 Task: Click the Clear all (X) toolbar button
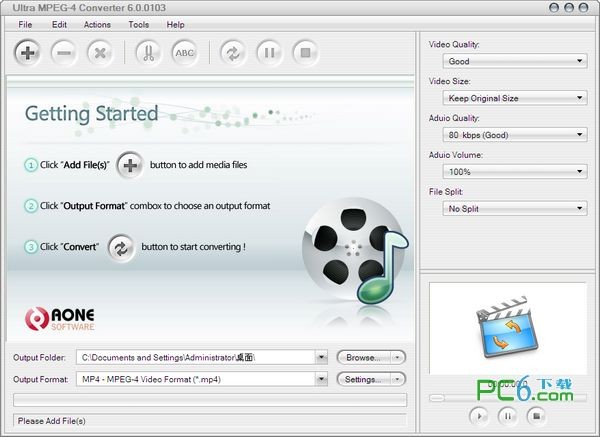click(100, 52)
